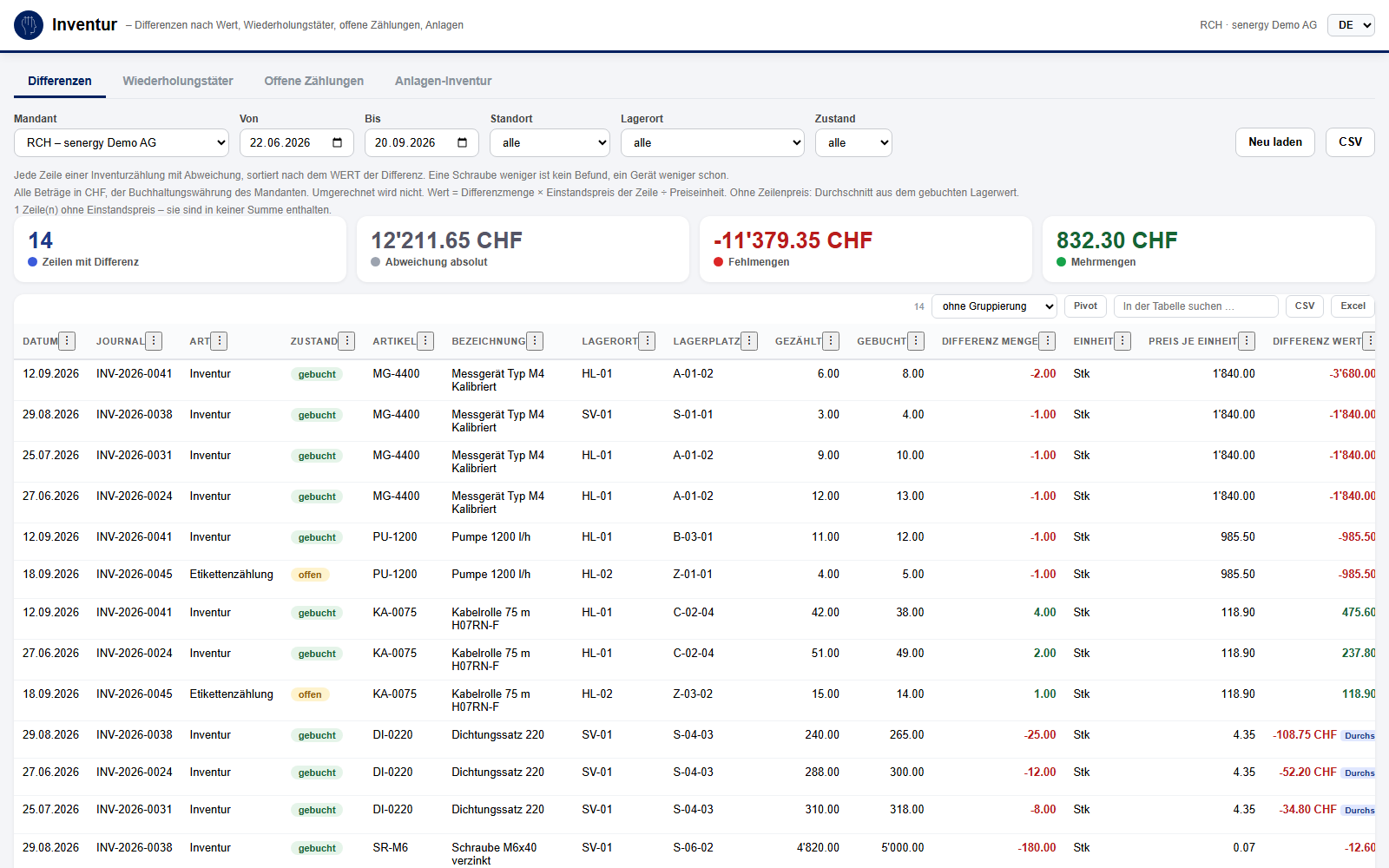Switch to the Anlagen-Inventur tab
This screenshot has width=1389, height=868.
tap(444, 81)
